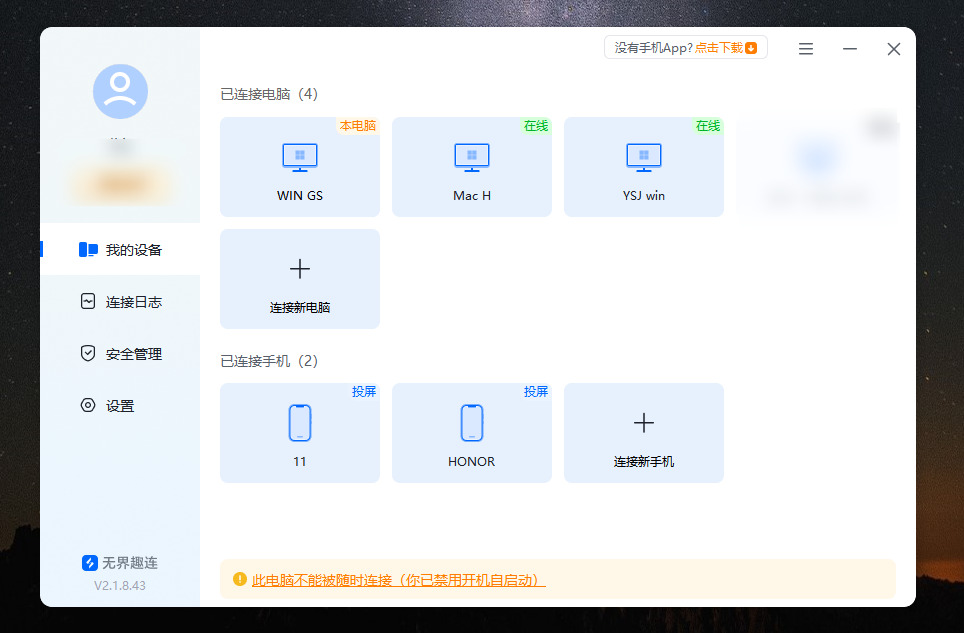The height and width of the screenshot is (633, 964).
Task: Click the 点击下载 link for the phone app
Action: tap(716, 47)
